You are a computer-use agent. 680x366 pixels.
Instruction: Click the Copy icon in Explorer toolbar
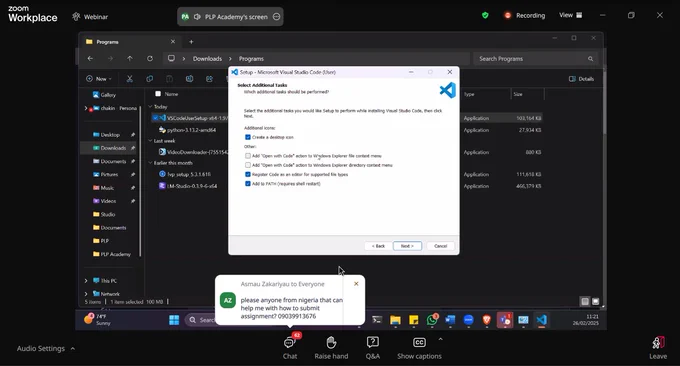(150, 78)
